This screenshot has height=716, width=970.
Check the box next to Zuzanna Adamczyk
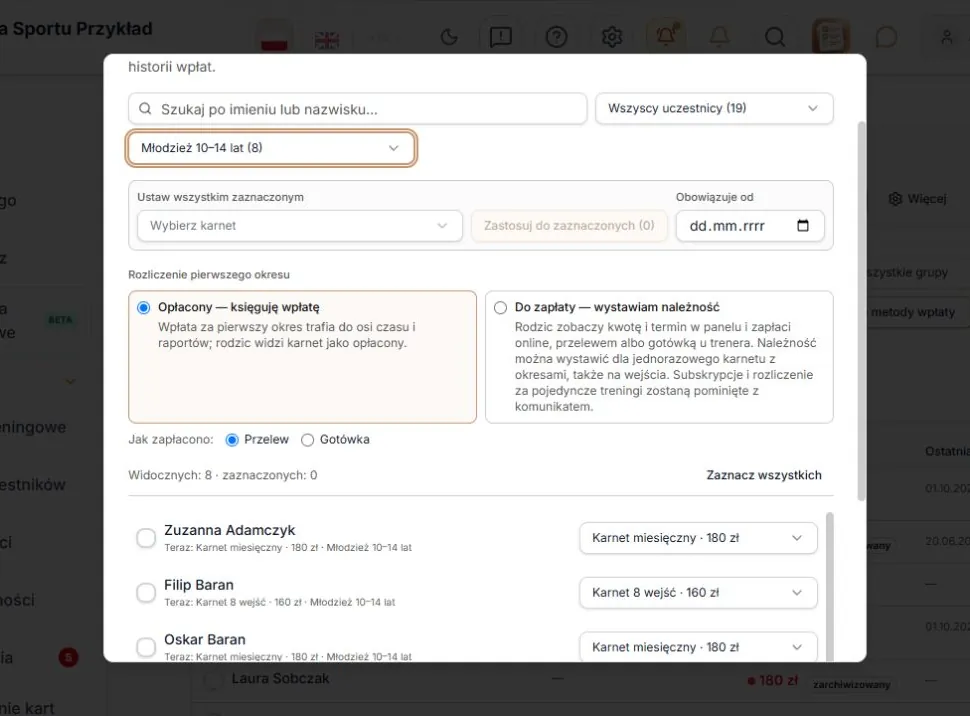(x=146, y=538)
